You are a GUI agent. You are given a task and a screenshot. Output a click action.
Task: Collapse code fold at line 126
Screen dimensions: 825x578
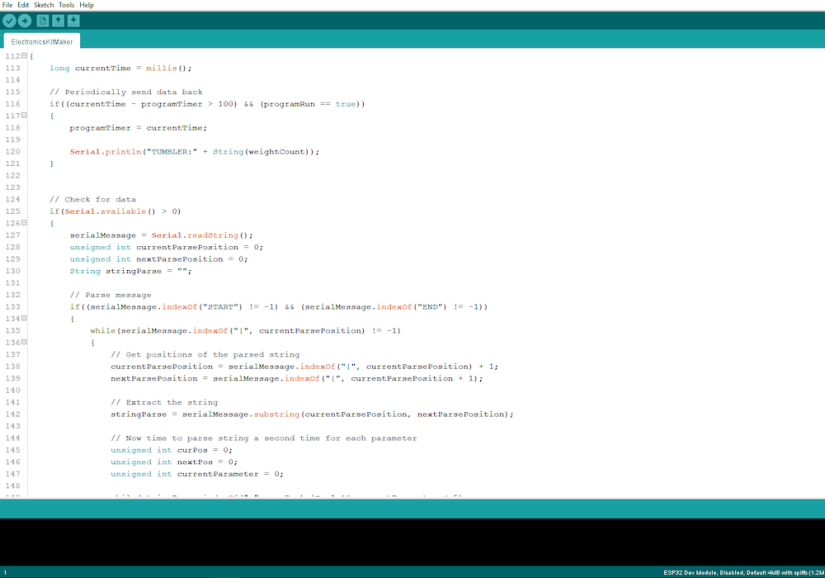click(x=24, y=222)
